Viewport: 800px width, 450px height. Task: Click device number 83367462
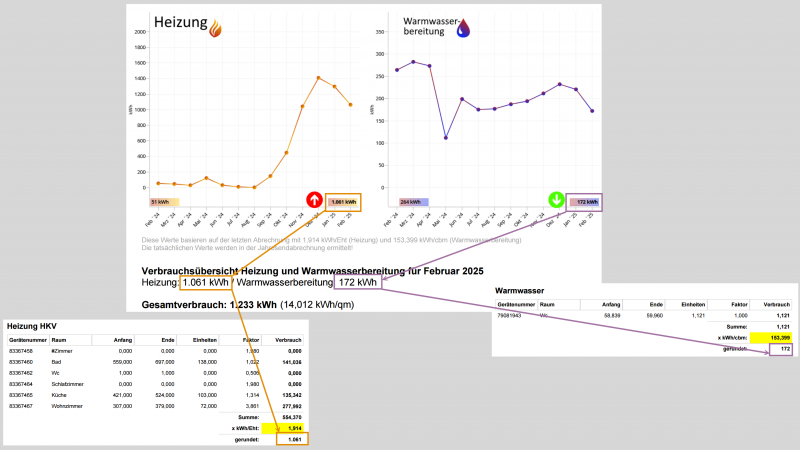coord(20,373)
